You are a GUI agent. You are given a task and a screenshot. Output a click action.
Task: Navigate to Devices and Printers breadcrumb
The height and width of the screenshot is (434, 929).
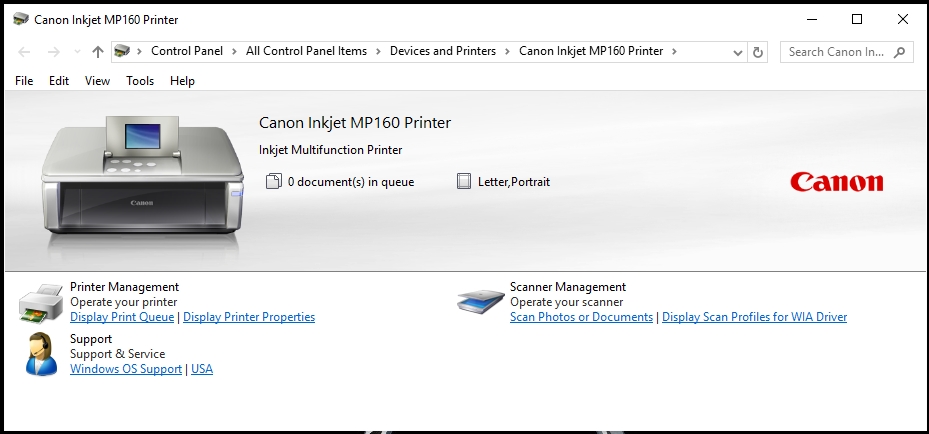(443, 51)
